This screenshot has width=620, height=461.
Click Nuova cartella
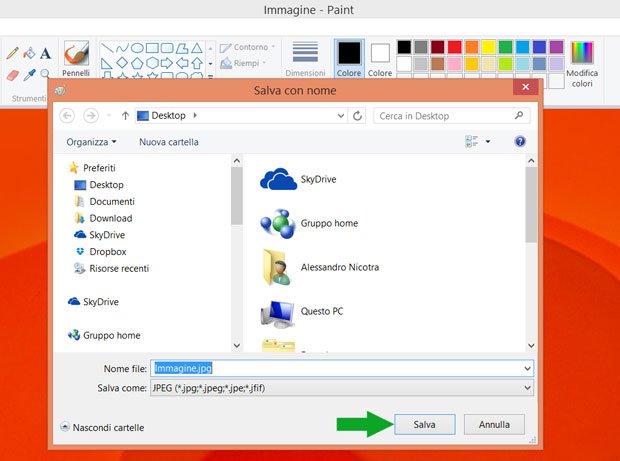tap(169, 142)
